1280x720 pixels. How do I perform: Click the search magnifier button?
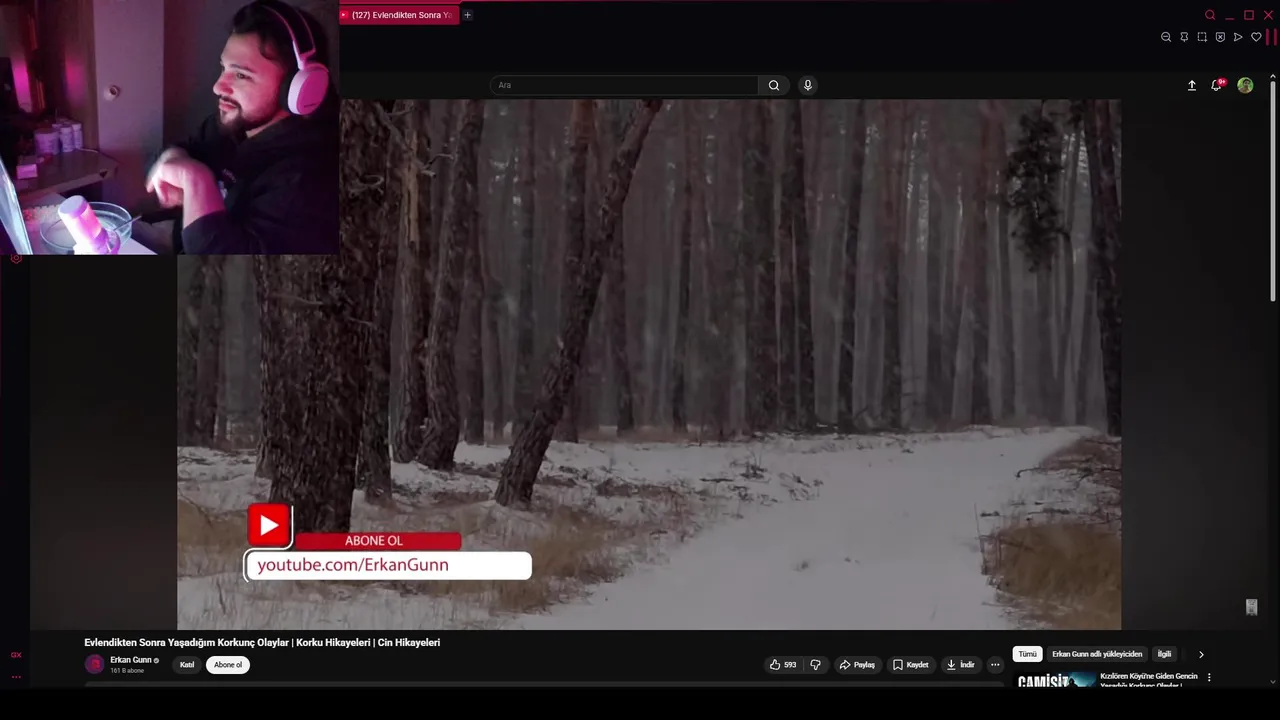tap(774, 85)
